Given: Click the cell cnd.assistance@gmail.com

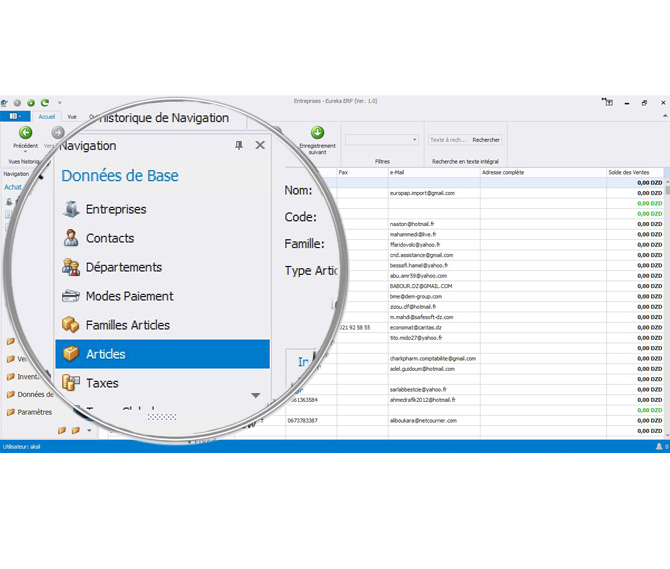Looking at the screenshot, I should click(x=434, y=255).
